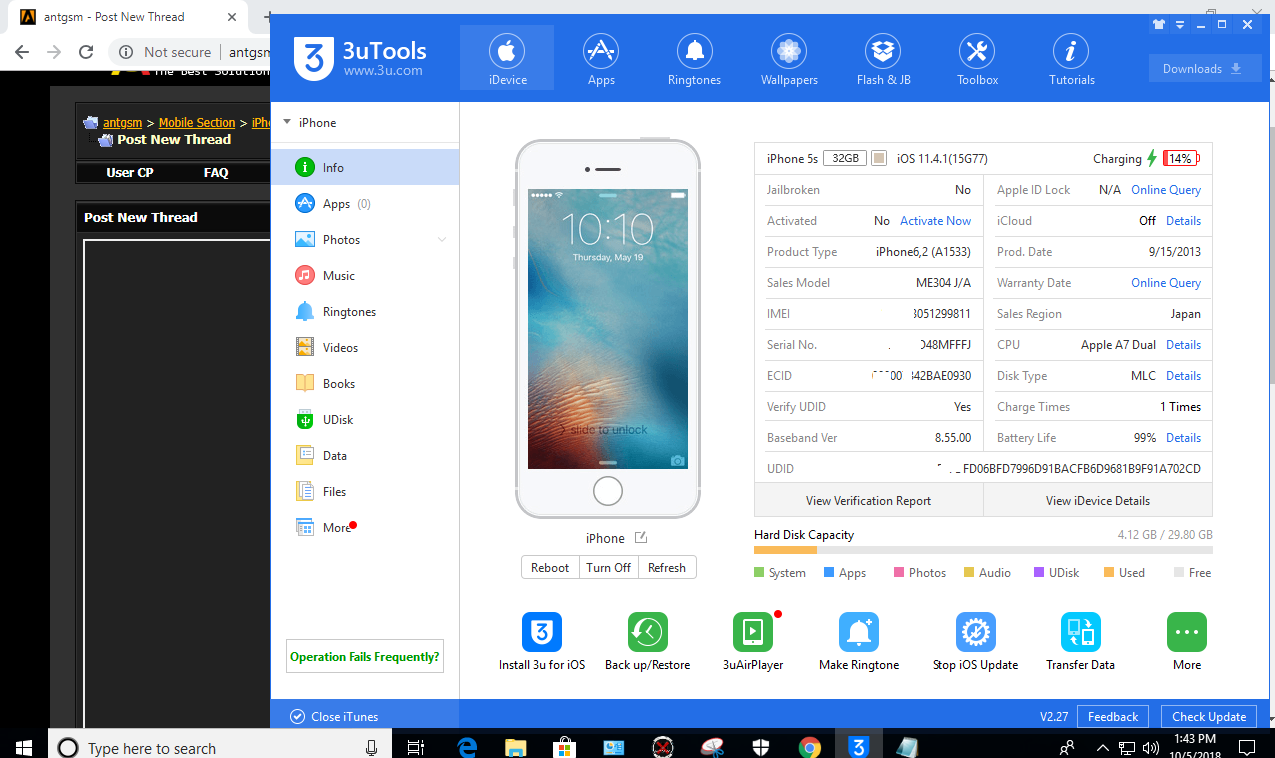
Task: Select Data in the sidebar
Action: 365,455
